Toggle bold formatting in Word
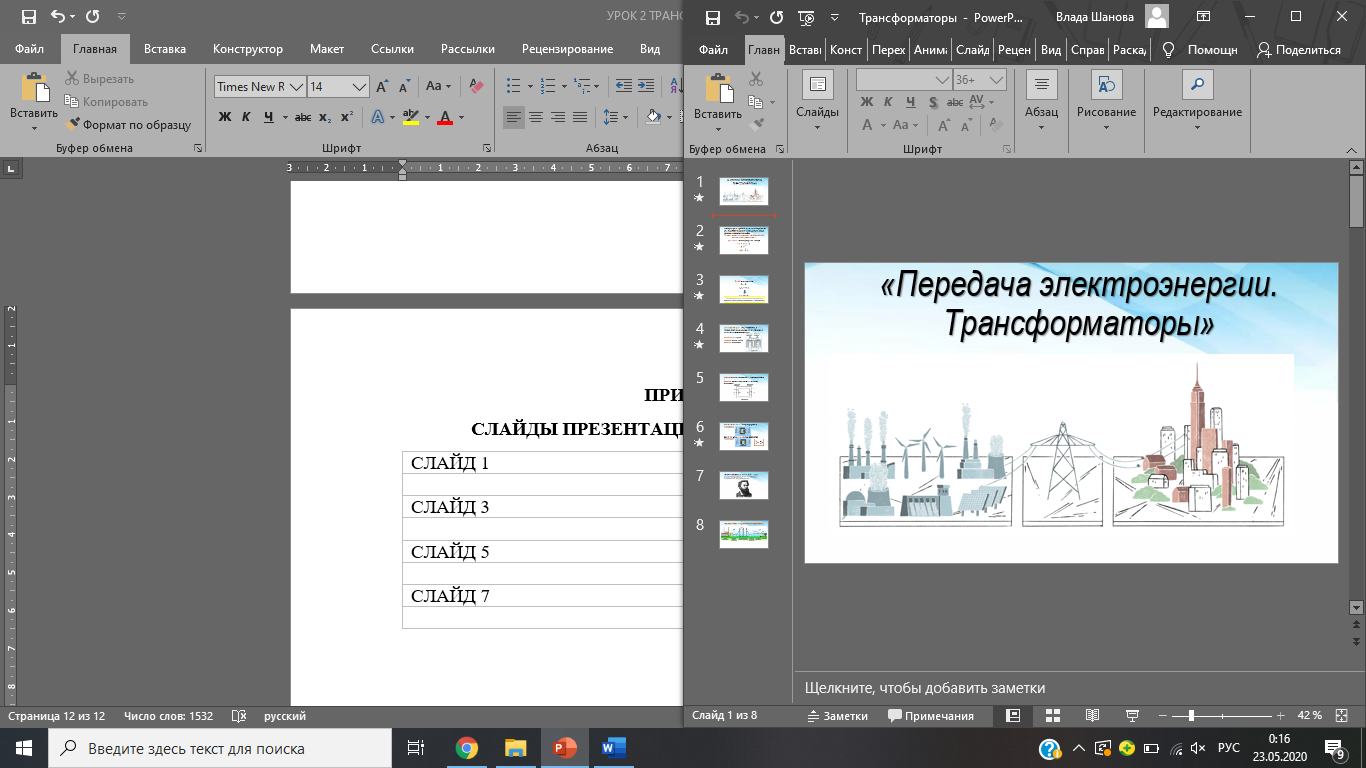Screen dimensions: 1366x768 (225, 117)
